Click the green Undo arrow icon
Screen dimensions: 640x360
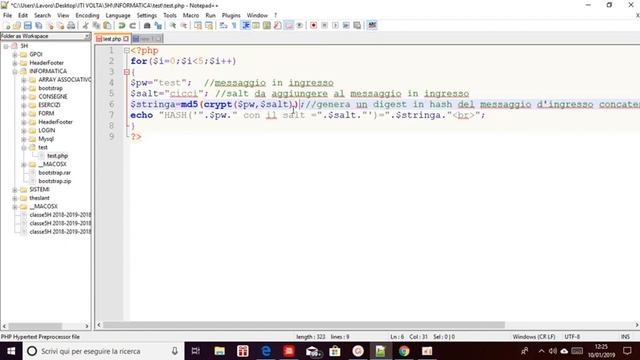tap(122, 26)
